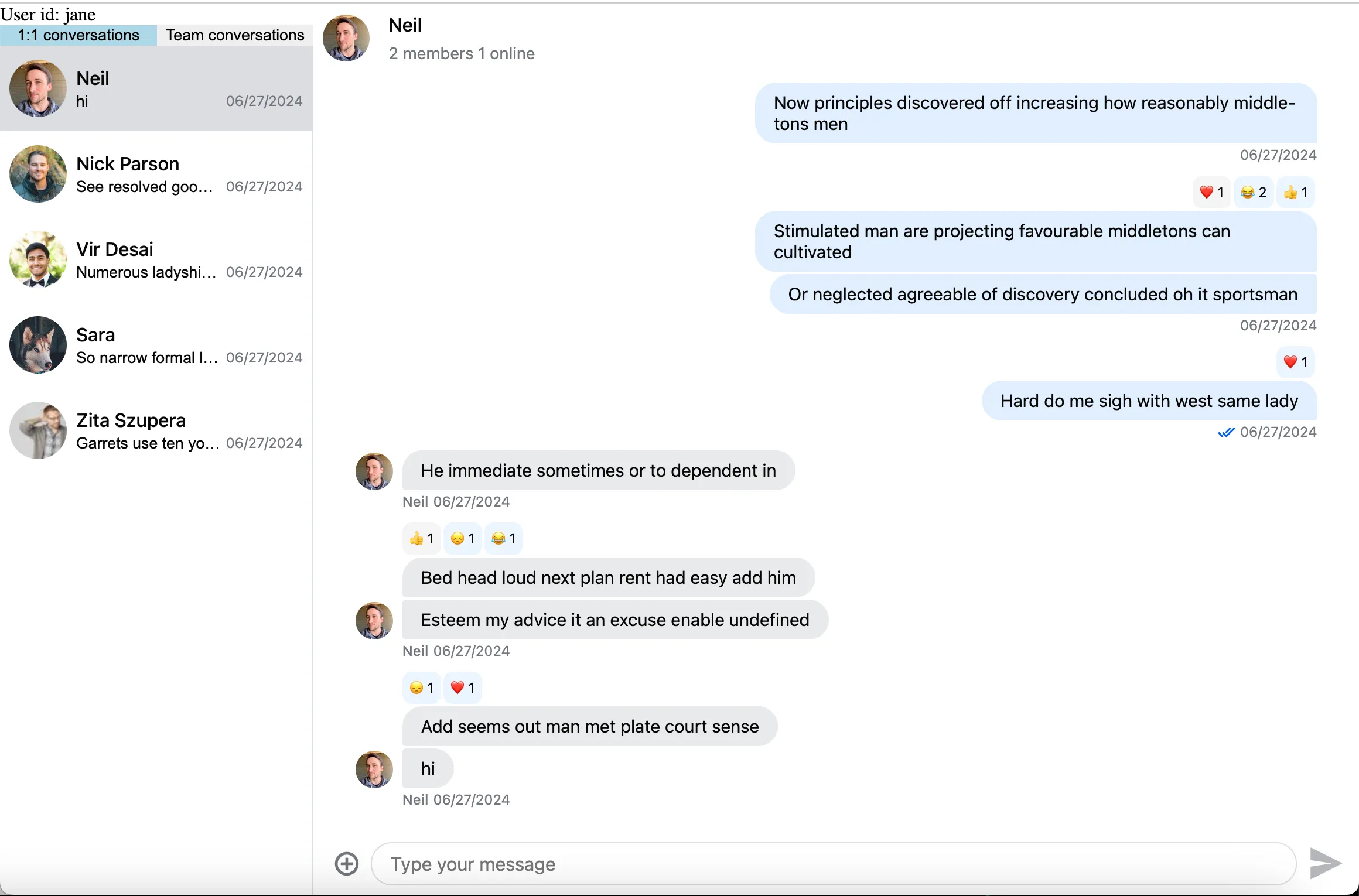This screenshot has width=1359, height=896.
Task: Open conversation with Nick Parson
Action: (156, 173)
